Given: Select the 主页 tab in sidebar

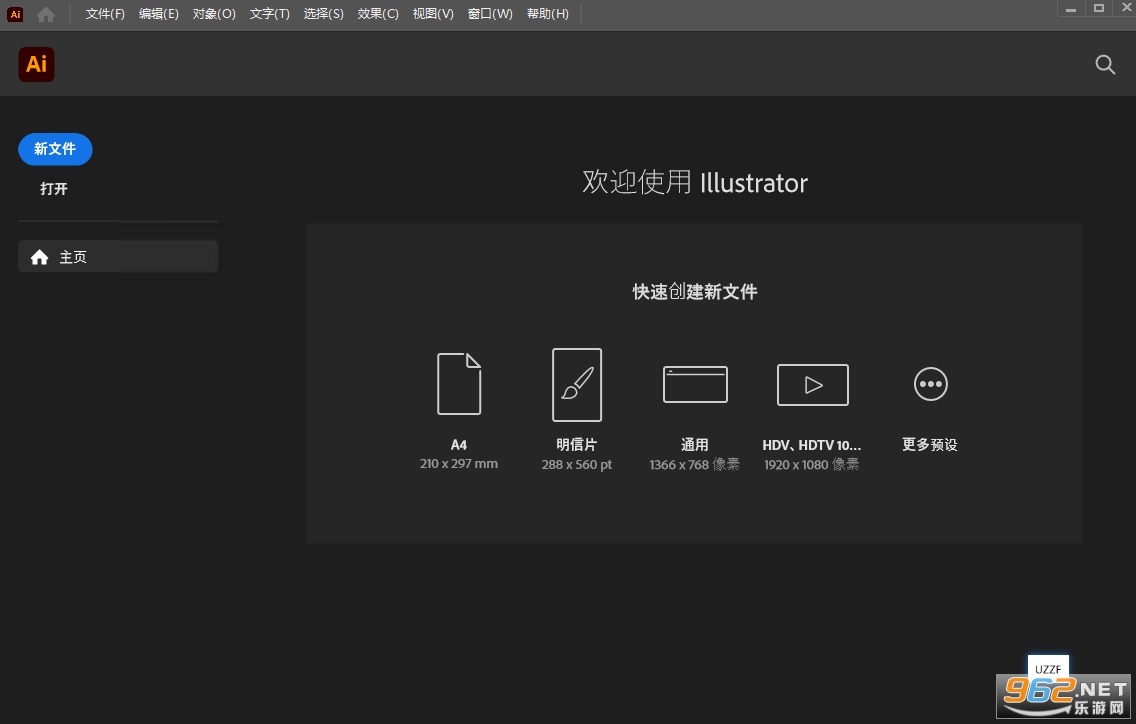Looking at the screenshot, I should pyautogui.click(x=118, y=257).
